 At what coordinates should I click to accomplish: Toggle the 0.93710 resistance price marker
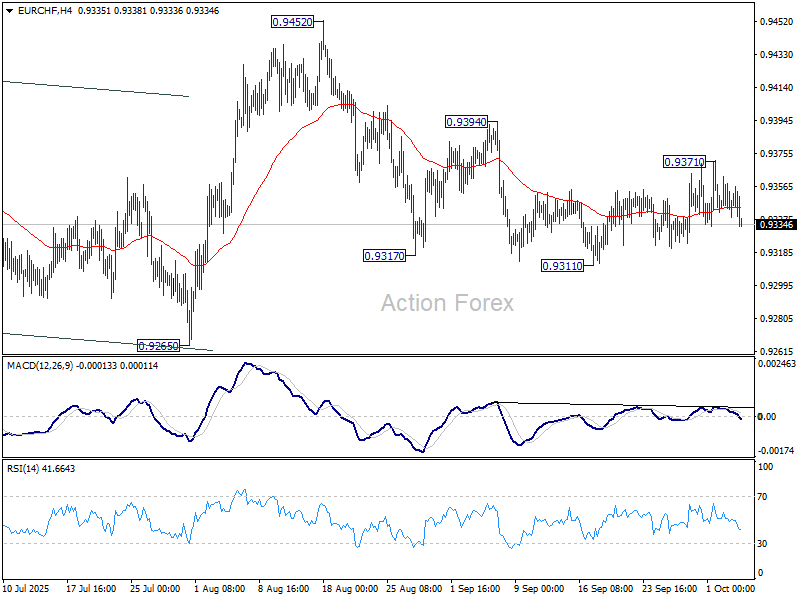coord(686,161)
